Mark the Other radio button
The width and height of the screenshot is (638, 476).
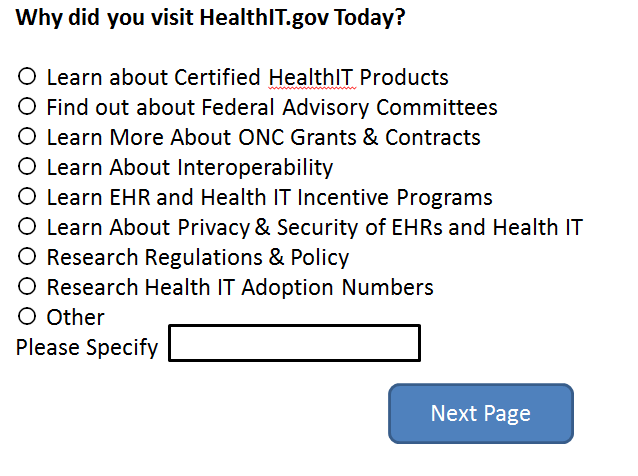click(27, 316)
